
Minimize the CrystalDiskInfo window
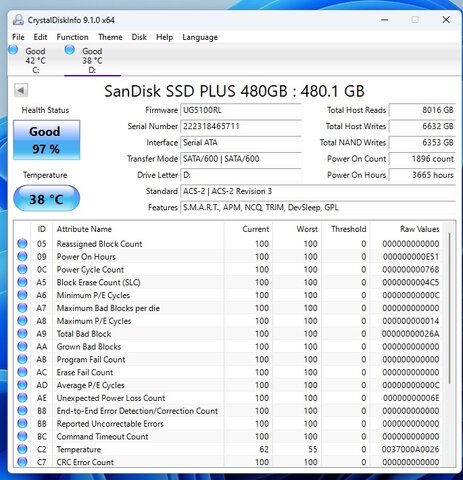[x=384, y=20]
